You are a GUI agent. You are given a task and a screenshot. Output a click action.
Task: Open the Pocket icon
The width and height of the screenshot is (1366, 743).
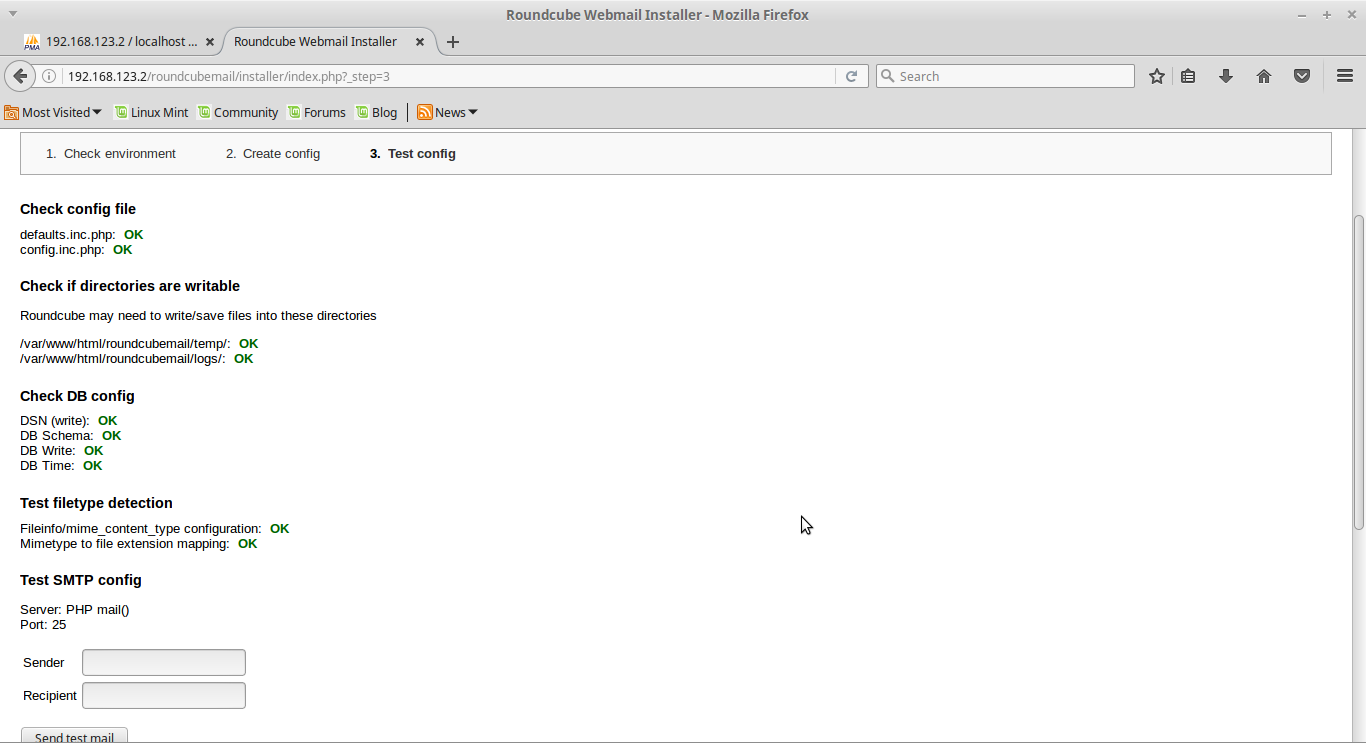[1302, 76]
